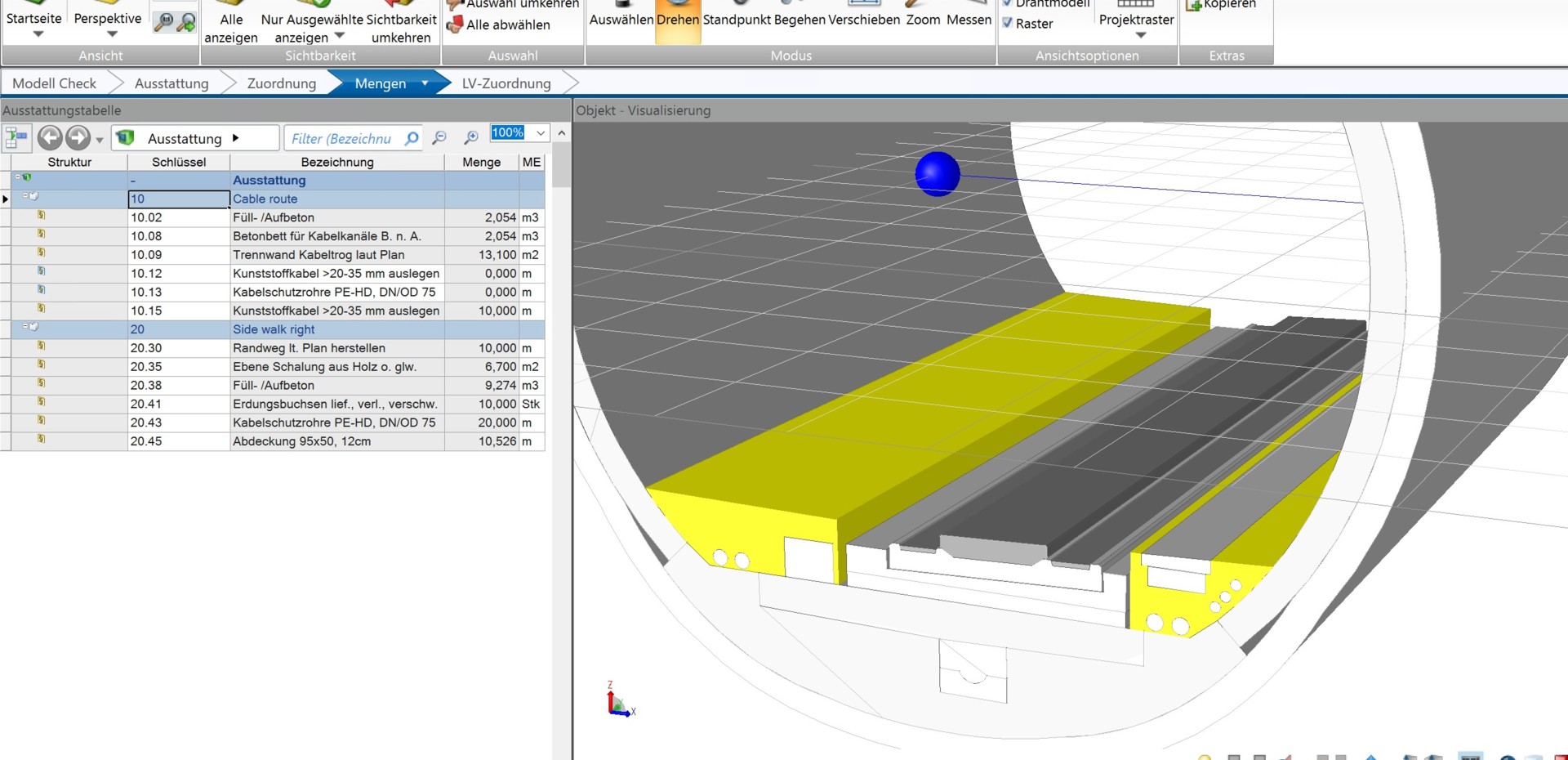The image size is (1568, 760).
Task: Click the row selector arrow beside Cable route
Action: (6, 199)
